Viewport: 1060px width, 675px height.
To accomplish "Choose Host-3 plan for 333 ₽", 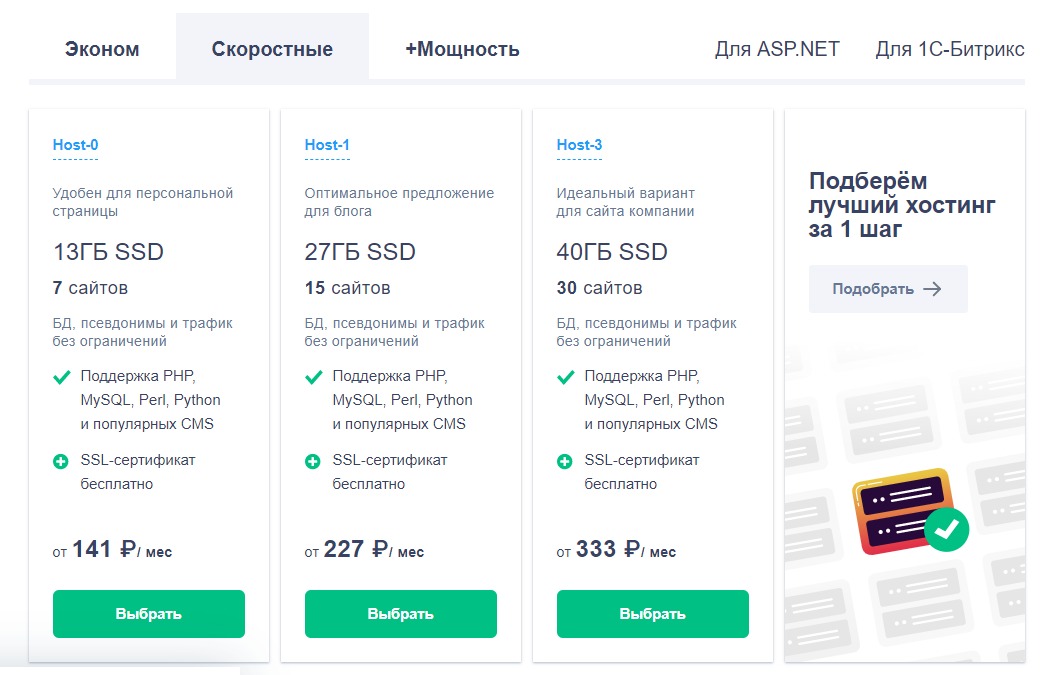I will tap(653, 614).
